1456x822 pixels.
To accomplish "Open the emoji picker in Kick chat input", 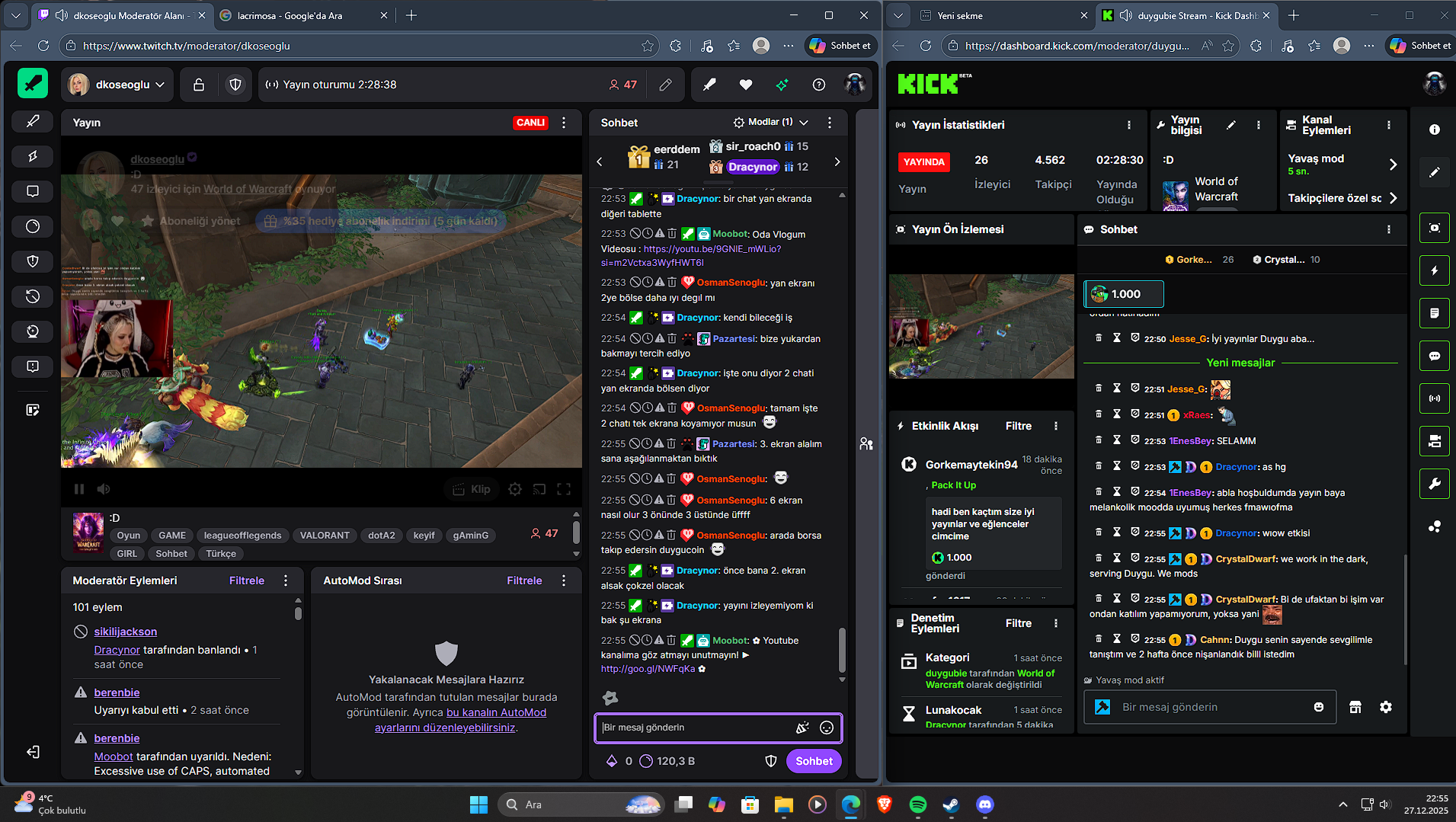I will point(1319,707).
